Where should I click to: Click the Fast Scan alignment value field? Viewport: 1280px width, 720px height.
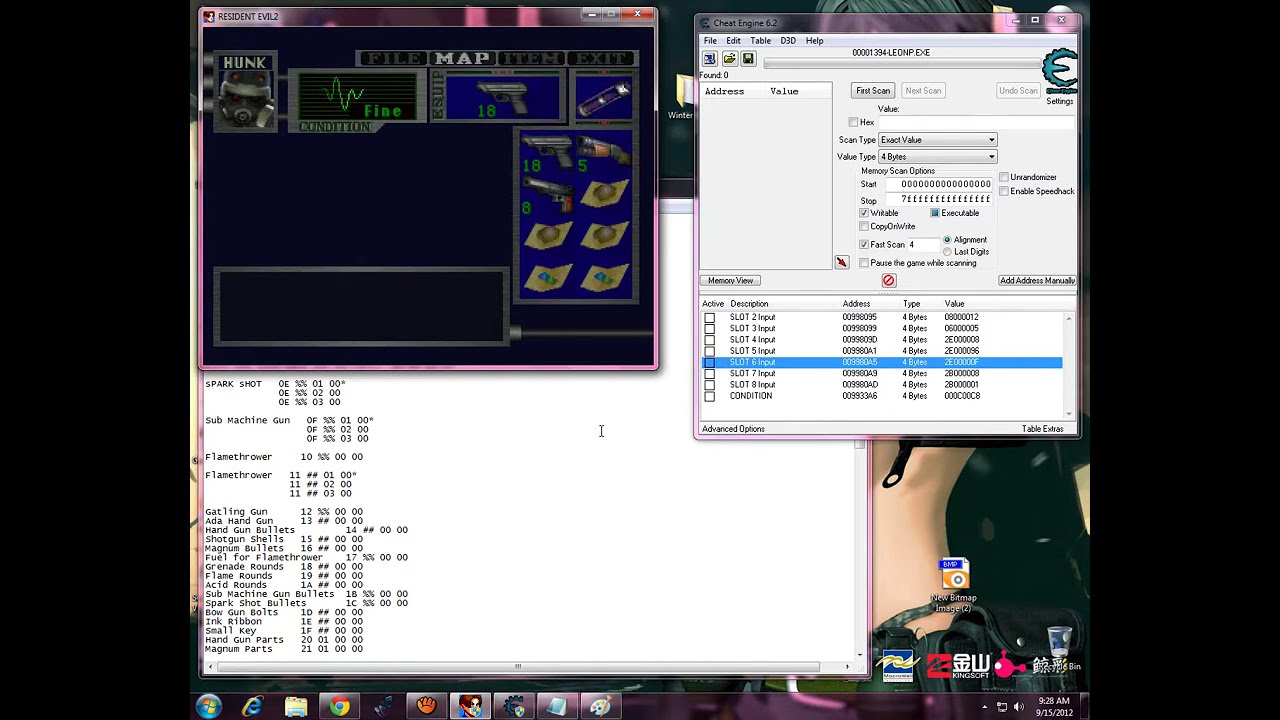click(x=924, y=245)
